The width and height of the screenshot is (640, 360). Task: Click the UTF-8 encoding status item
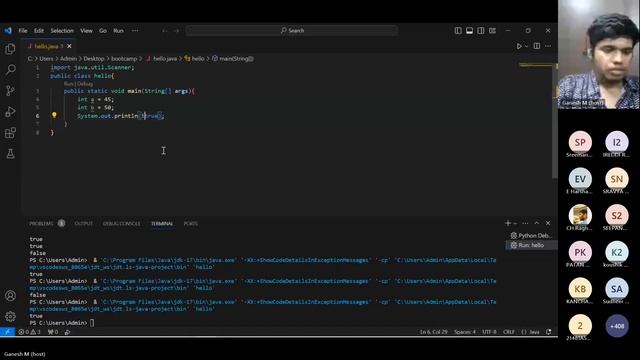(x=489, y=332)
